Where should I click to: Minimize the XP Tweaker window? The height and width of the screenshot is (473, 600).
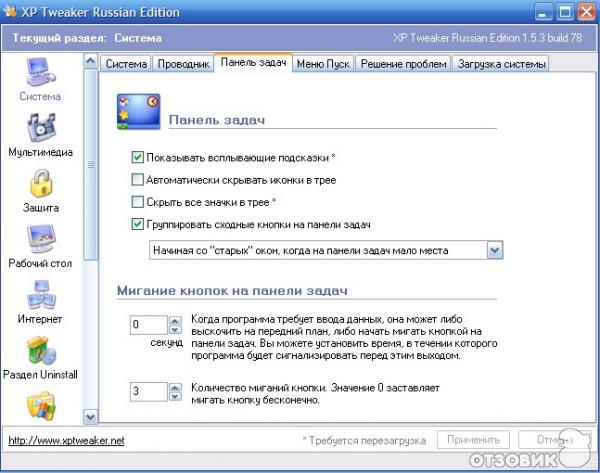point(542,12)
